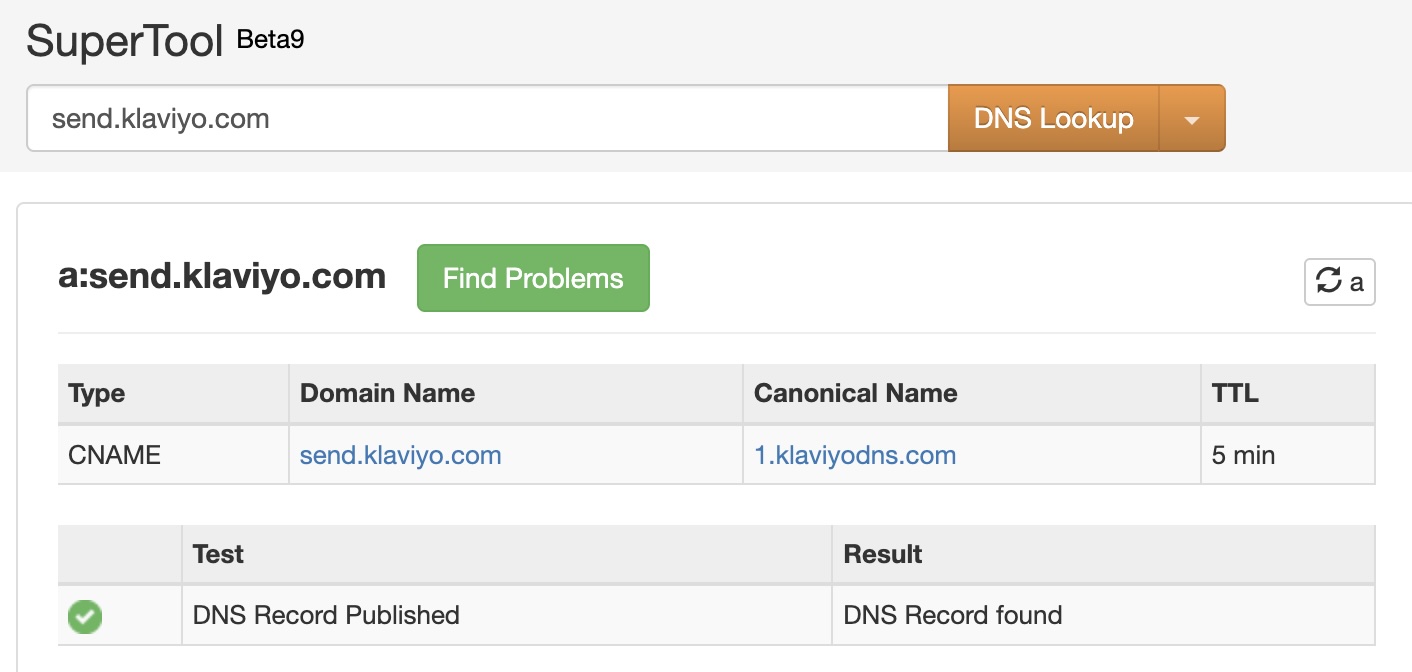Click the Find Problems button
This screenshot has width=1412, height=672.
pos(533,278)
